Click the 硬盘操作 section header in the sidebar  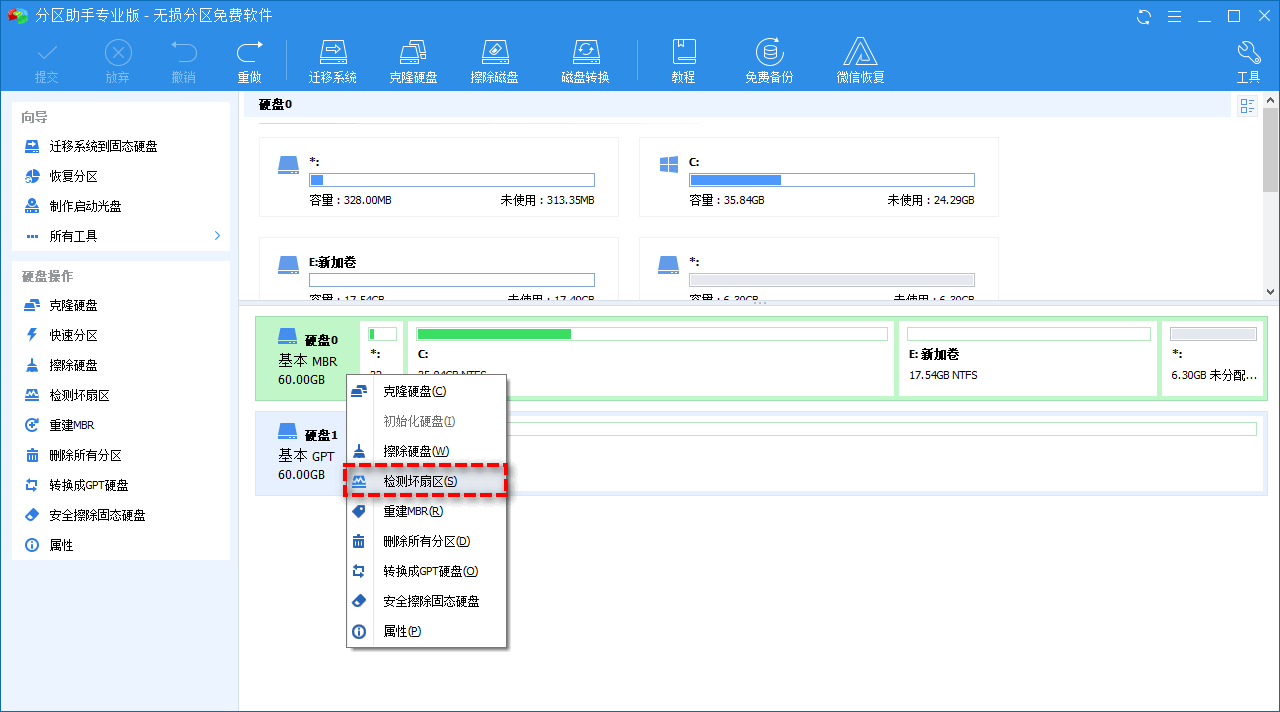click(47, 276)
